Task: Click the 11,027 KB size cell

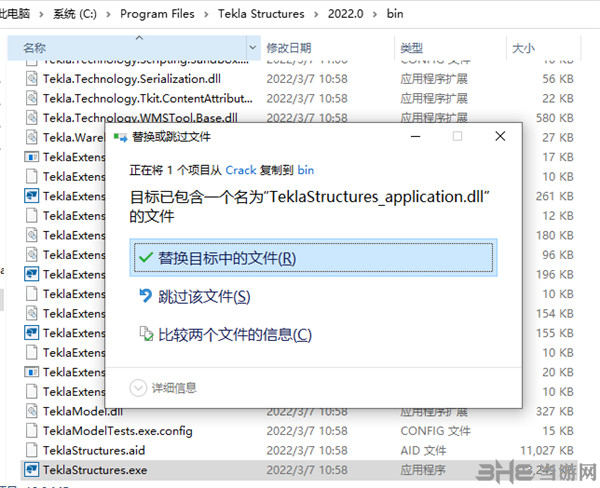Action: tap(547, 450)
